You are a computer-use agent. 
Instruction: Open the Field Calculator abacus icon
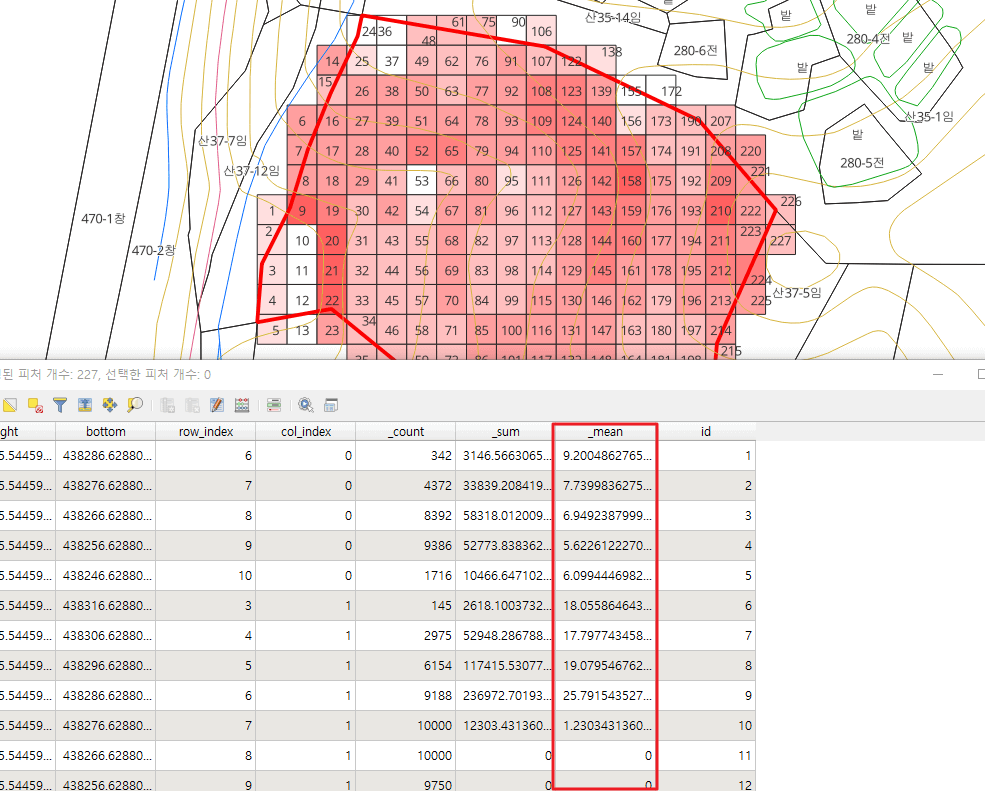point(241,404)
